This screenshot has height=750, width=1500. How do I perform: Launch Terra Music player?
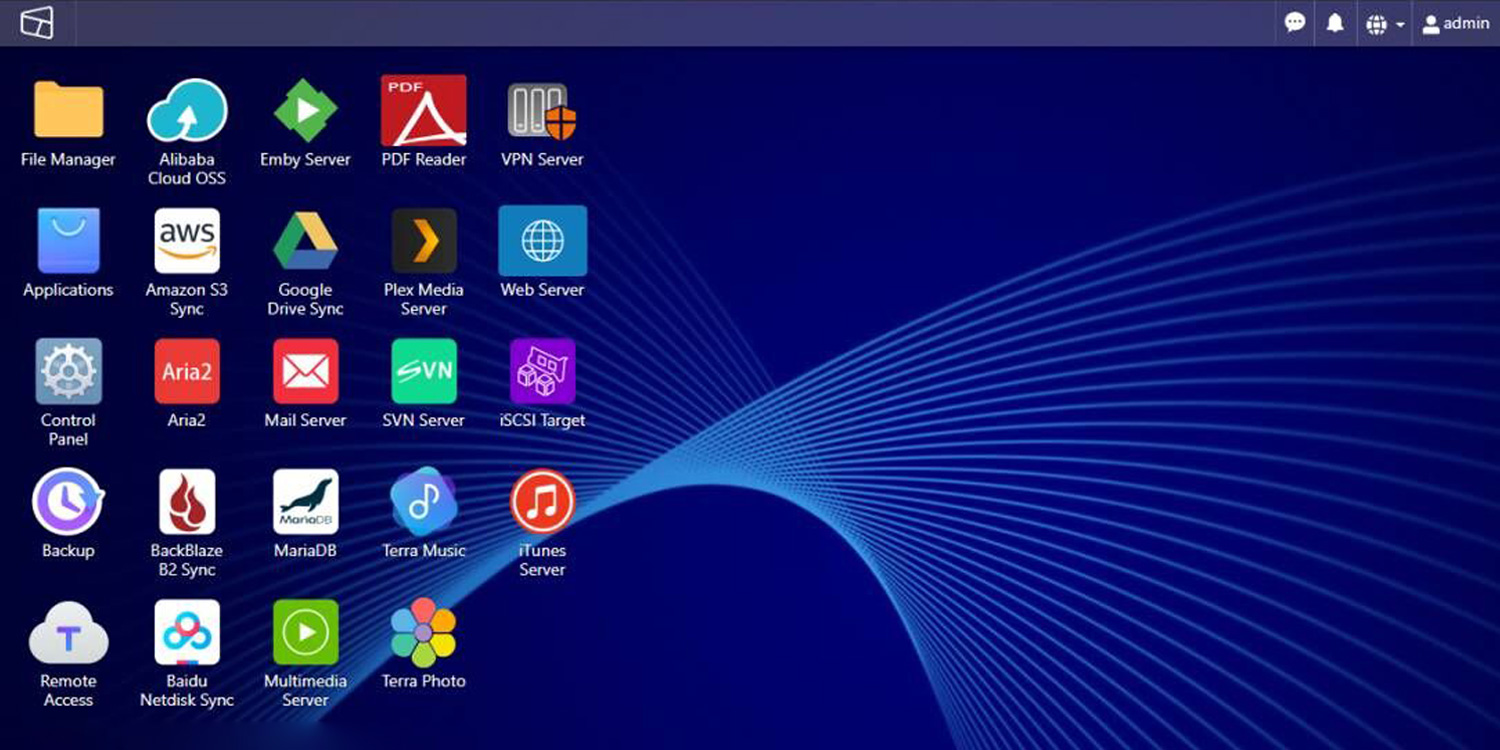pos(424,502)
